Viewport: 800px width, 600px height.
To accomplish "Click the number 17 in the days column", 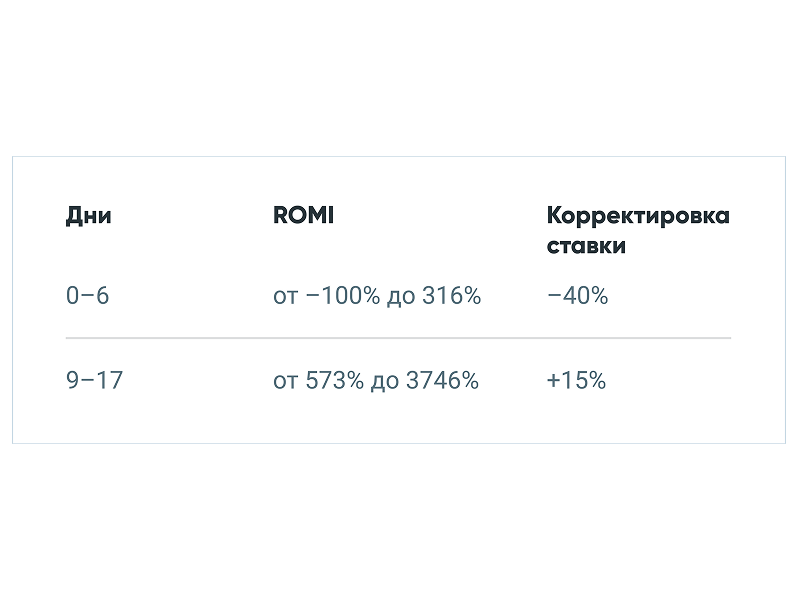I will pyautogui.click(x=109, y=381).
